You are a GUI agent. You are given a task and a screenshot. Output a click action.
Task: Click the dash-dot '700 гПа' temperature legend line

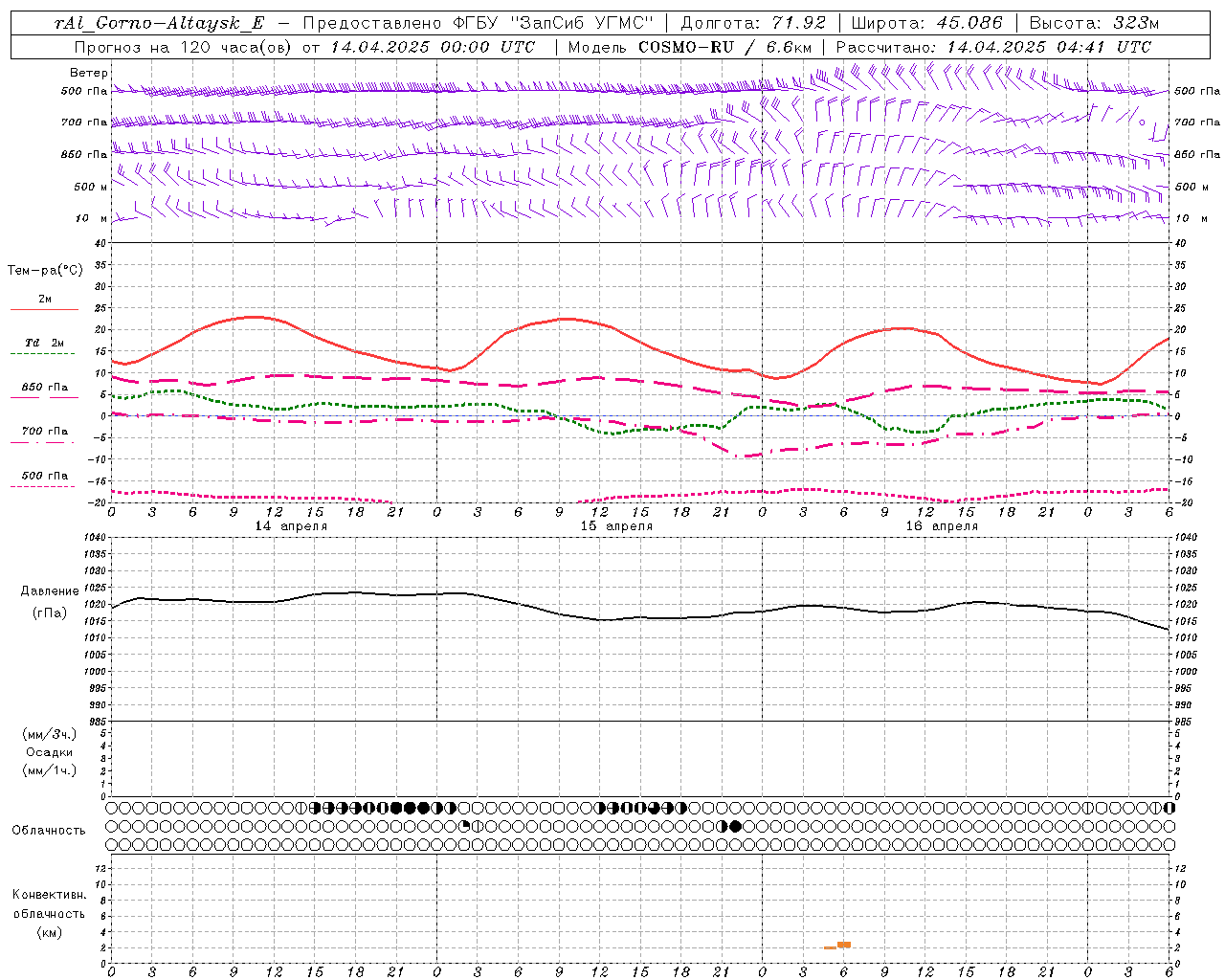pyautogui.click(x=42, y=442)
